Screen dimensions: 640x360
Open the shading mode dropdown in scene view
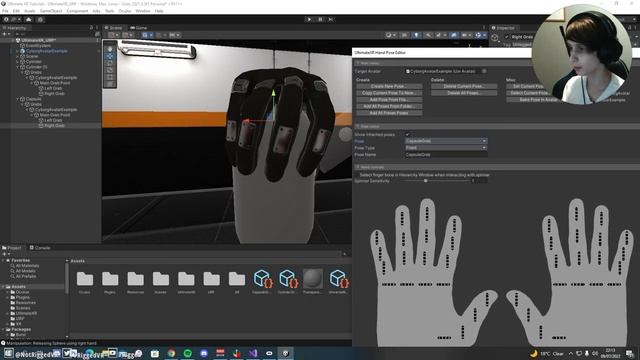391,35
